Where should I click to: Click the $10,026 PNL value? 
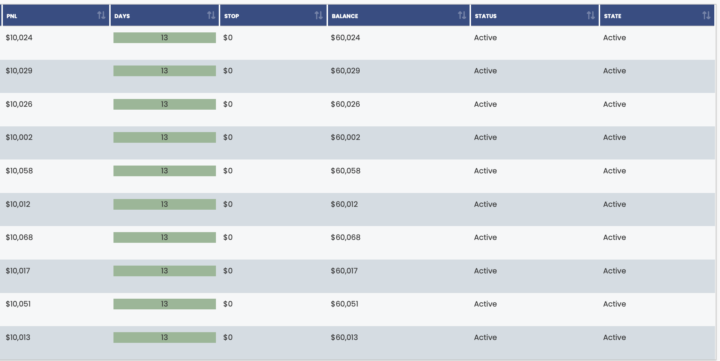pyautogui.click(x=19, y=104)
